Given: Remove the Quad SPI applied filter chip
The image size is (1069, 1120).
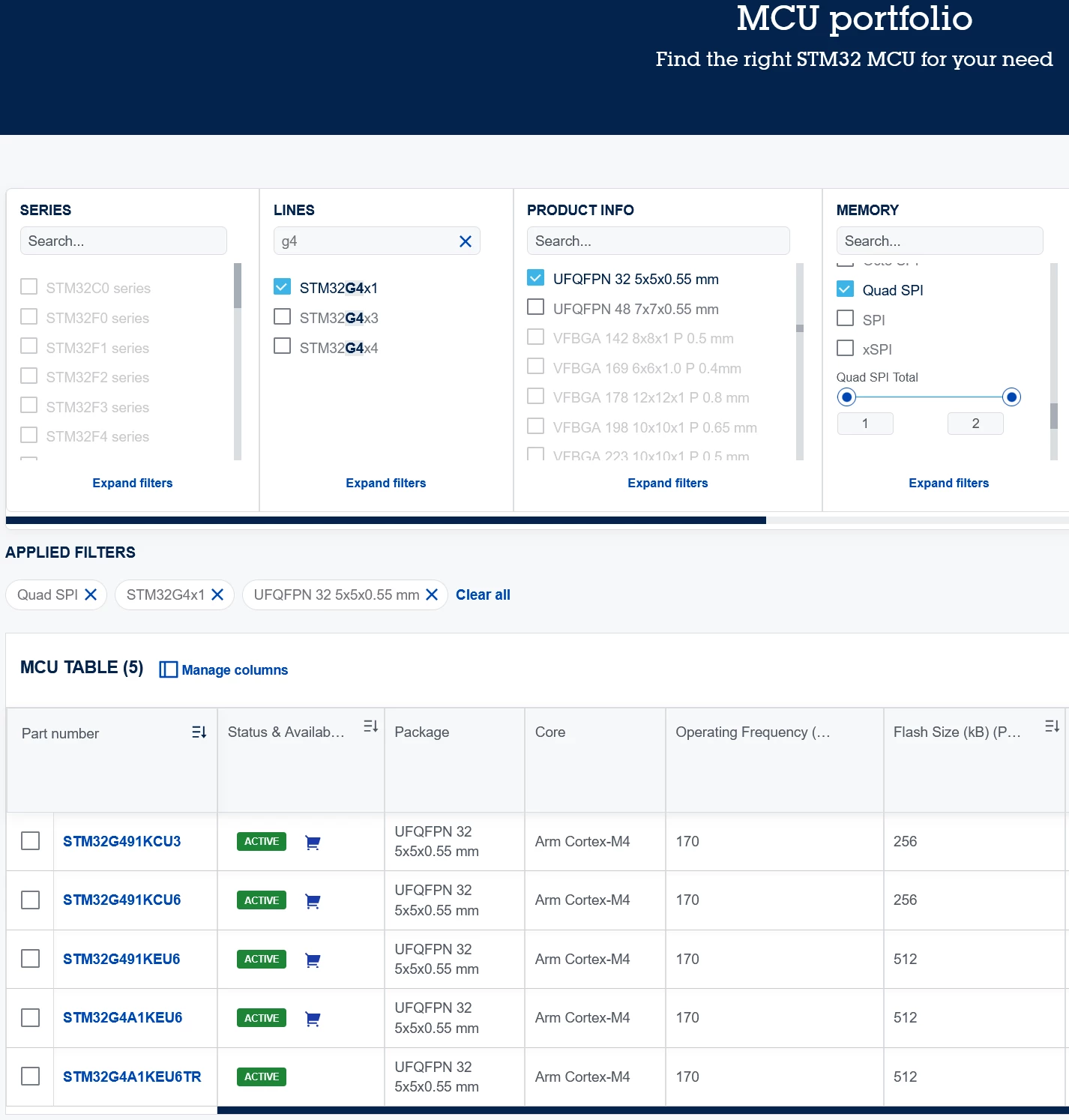Looking at the screenshot, I should (91, 594).
